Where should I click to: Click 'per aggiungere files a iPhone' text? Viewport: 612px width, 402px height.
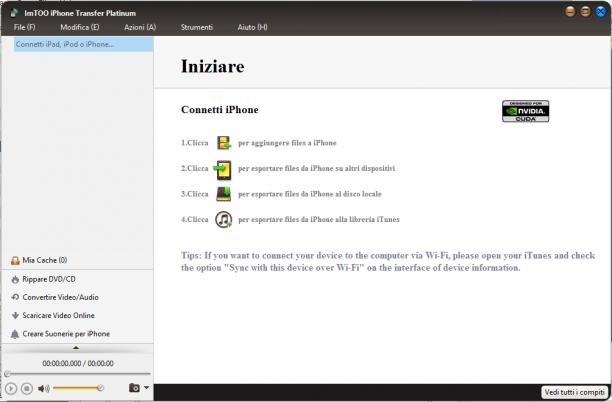tap(287, 143)
